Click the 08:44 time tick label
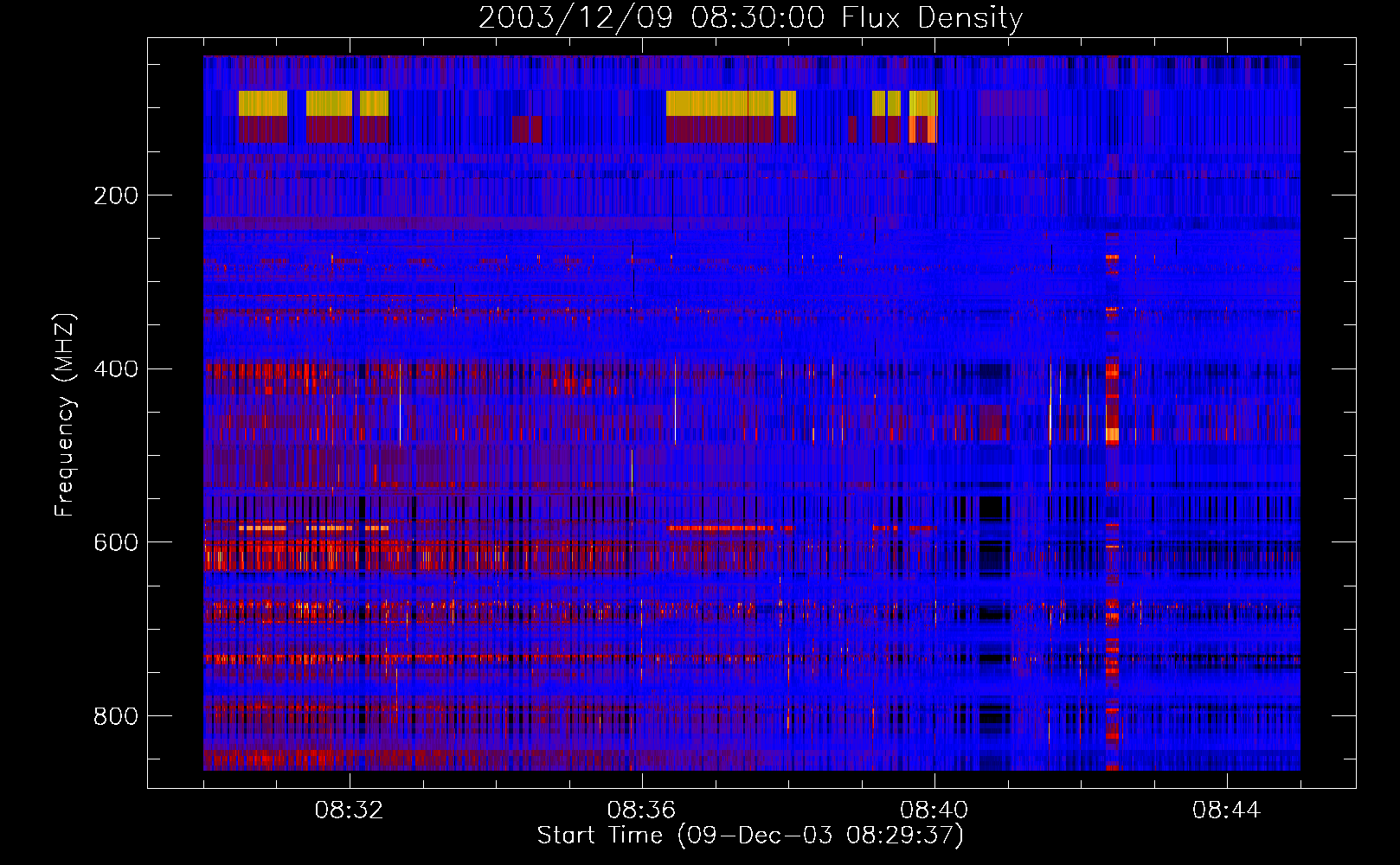 pyautogui.click(x=1227, y=811)
